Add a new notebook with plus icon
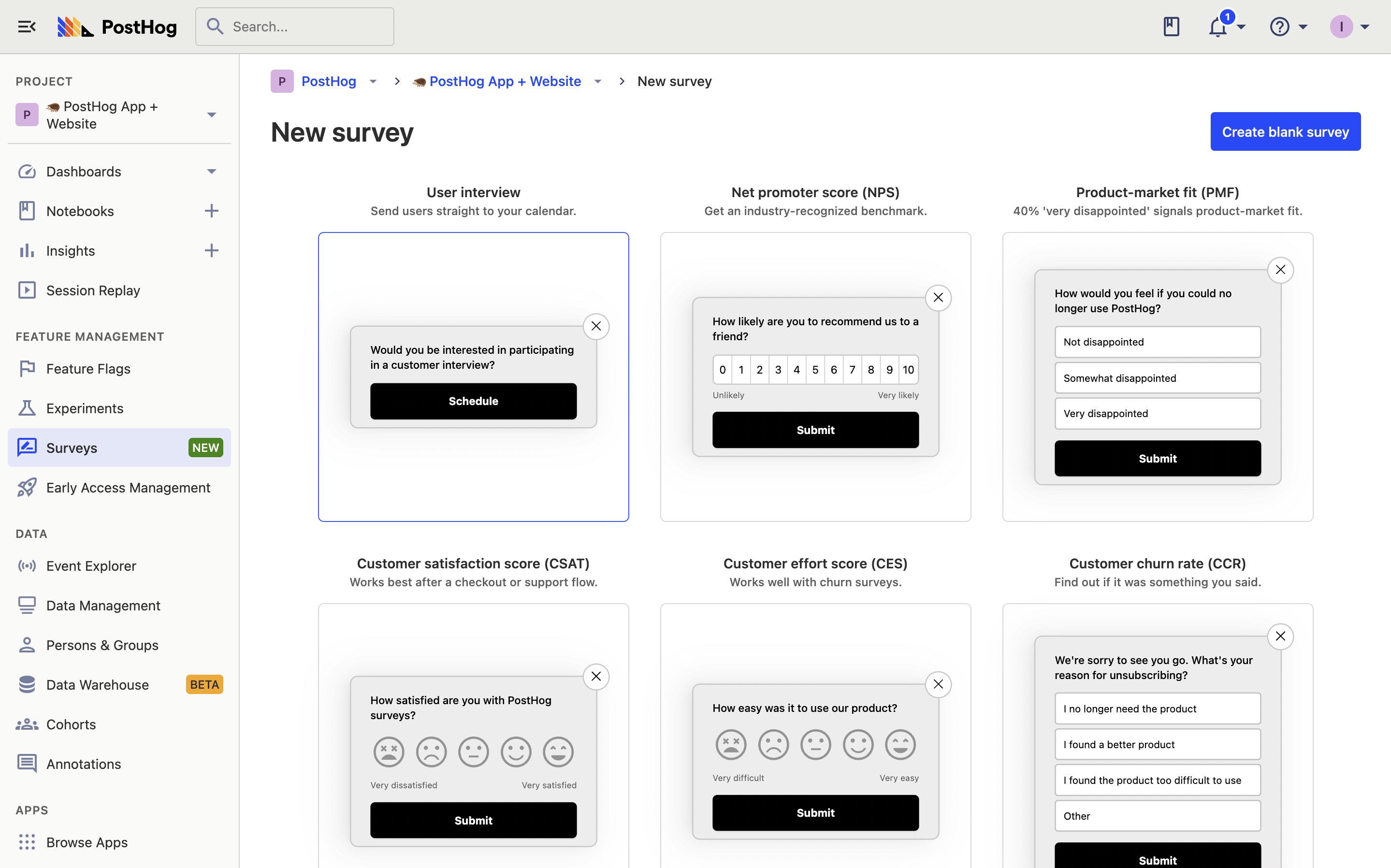 click(x=211, y=211)
